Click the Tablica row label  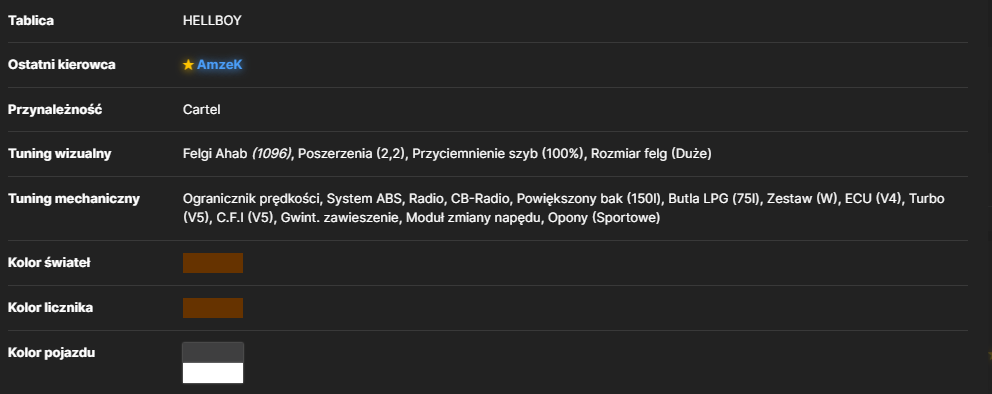30,20
